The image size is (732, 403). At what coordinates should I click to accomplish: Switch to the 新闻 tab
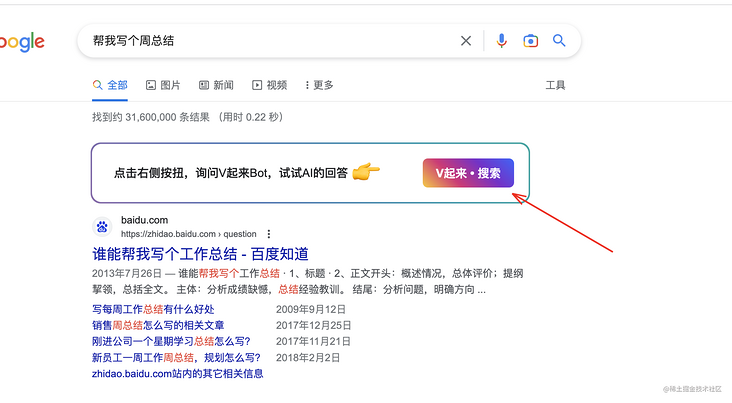[x=216, y=85]
